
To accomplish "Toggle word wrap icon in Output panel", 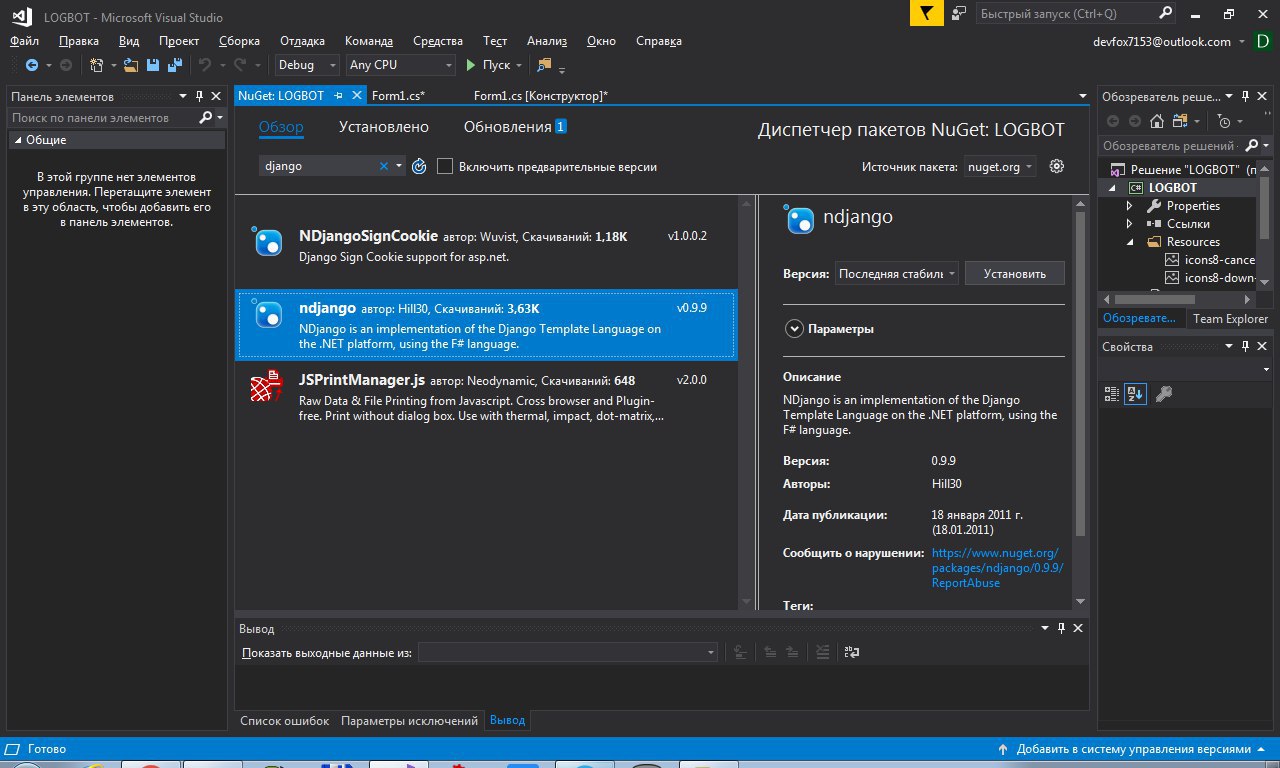I will coord(852,652).
